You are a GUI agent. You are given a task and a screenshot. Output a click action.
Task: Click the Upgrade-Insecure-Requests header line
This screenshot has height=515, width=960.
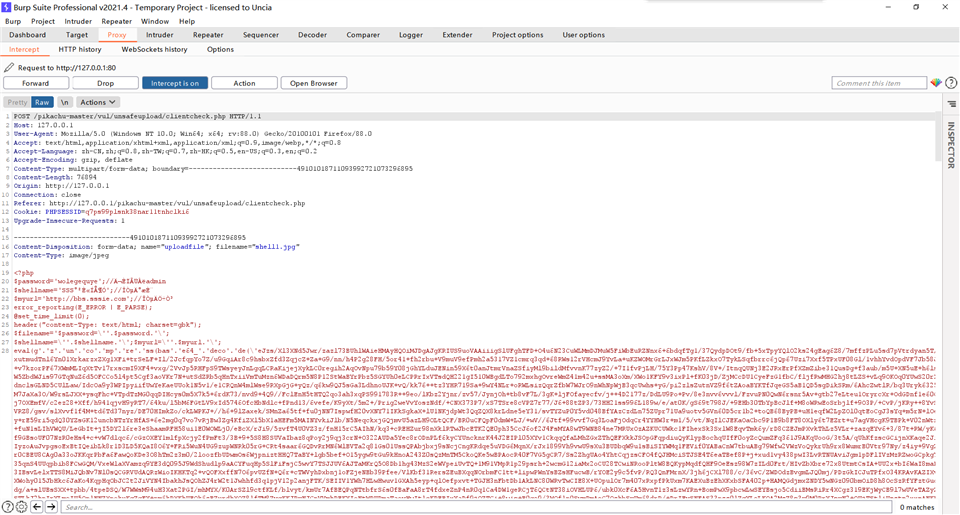(x=69, y=220)
